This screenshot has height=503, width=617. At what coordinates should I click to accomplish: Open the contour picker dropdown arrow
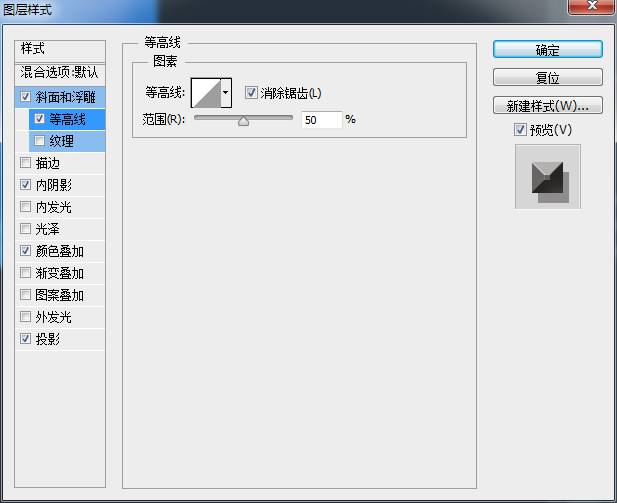226,94
